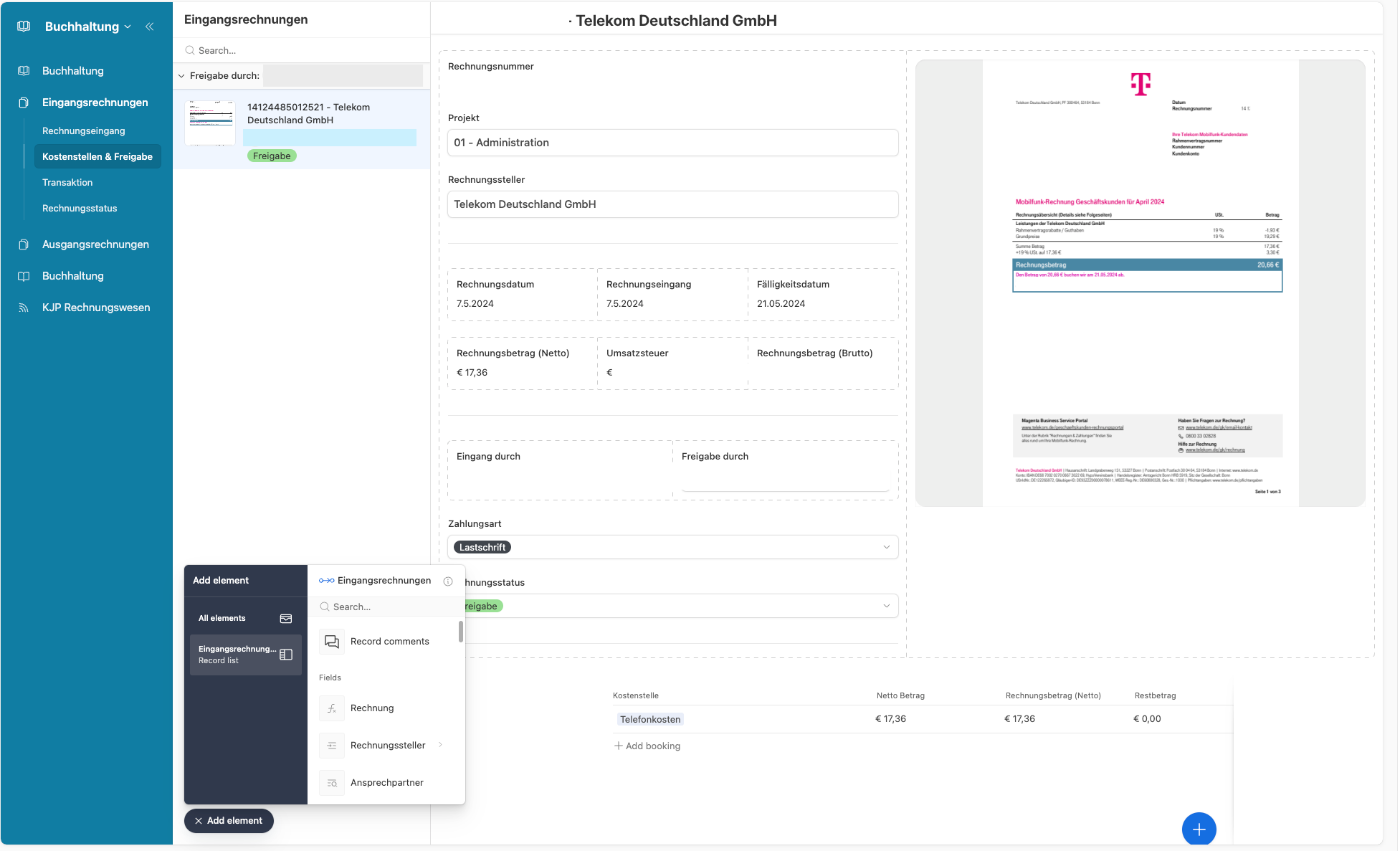
Task: Click Fälligkeitsdatum value 21.05.2024
Action: pyautogui.click(x=781, y=303)
